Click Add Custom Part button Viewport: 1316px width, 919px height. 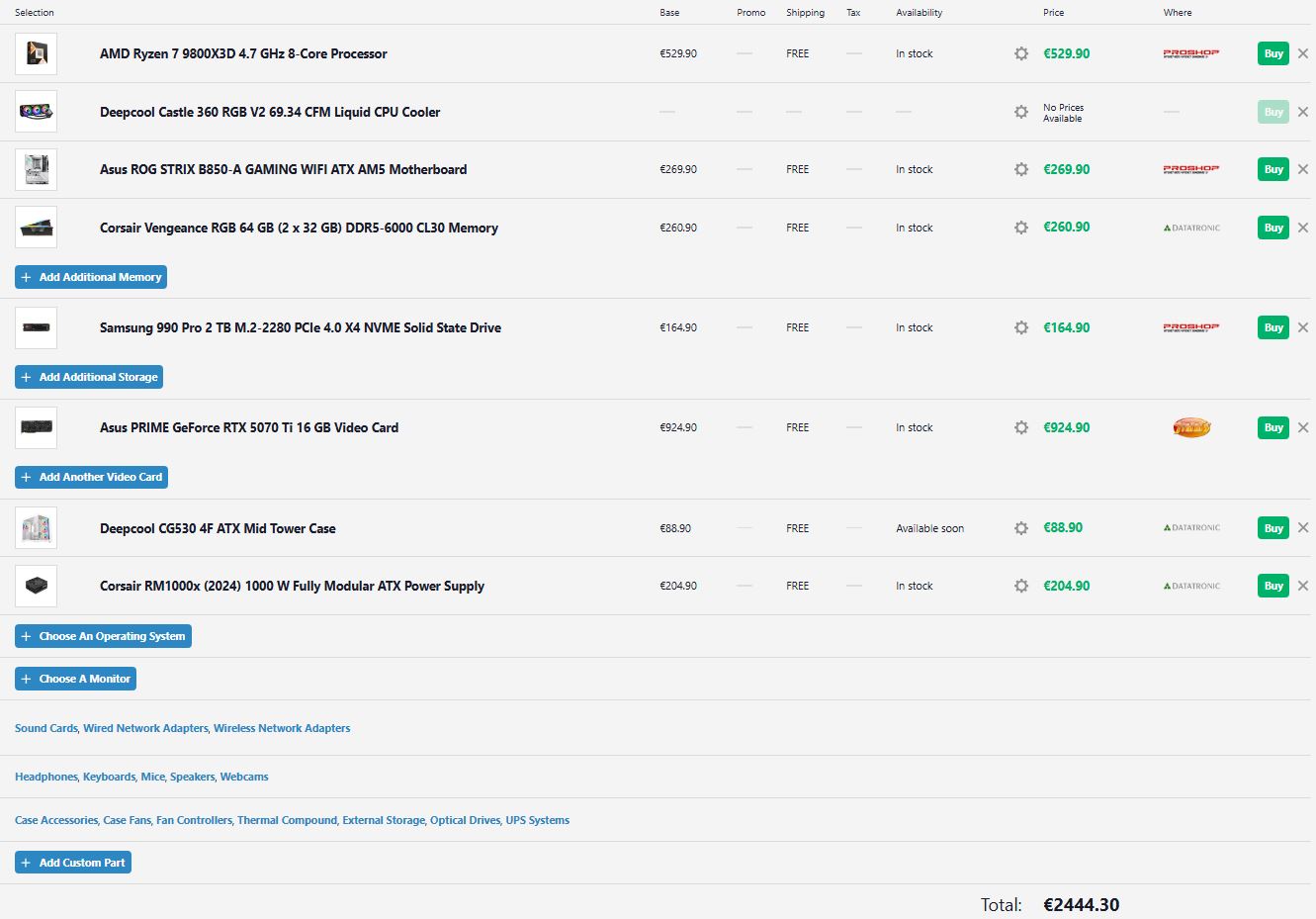(x=73, y=863)
